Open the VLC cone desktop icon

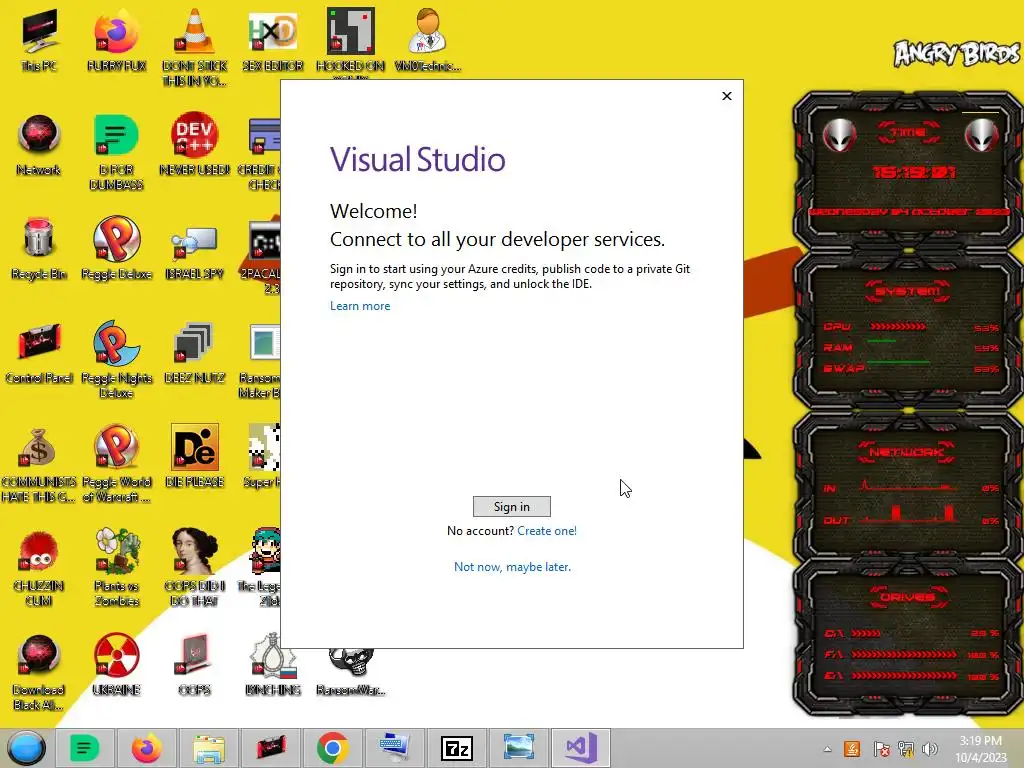coord(195,47)
